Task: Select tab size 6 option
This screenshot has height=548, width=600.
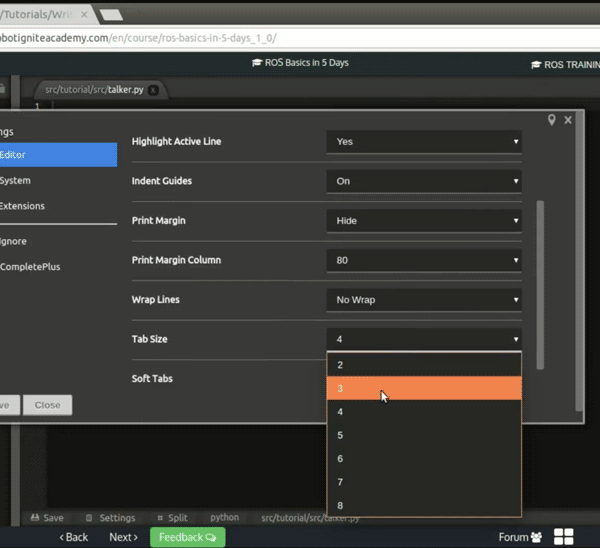Action: [424, 458]
